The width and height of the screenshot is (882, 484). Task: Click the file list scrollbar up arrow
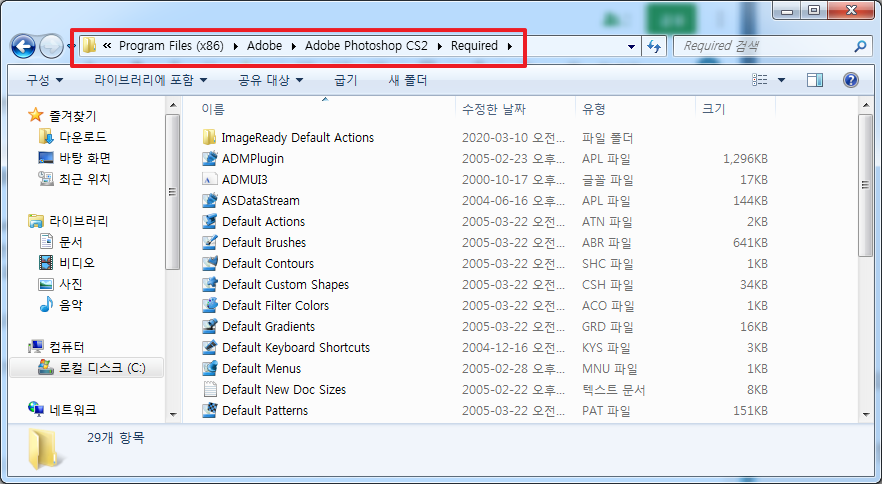866,105
